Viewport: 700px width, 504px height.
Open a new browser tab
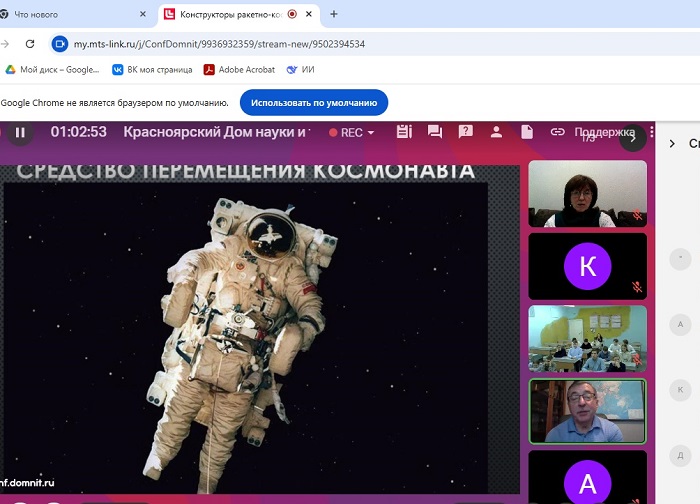point(334,14)
